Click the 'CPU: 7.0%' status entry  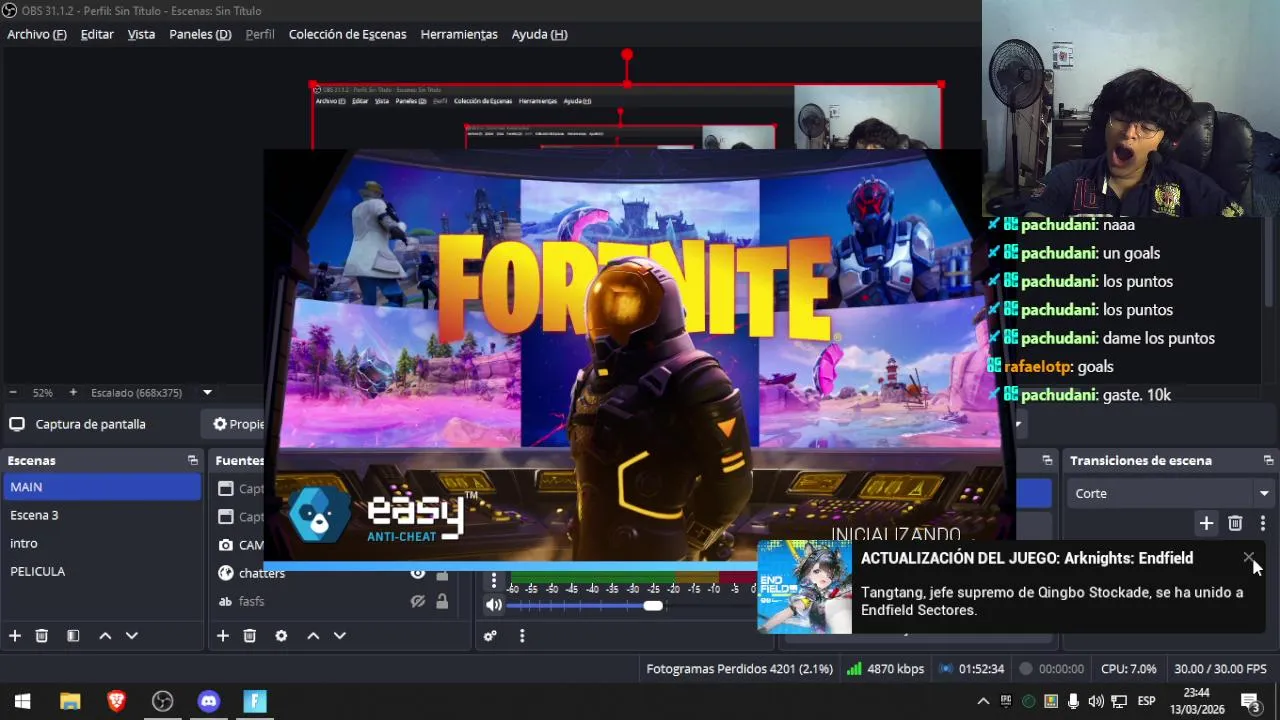1128,669
